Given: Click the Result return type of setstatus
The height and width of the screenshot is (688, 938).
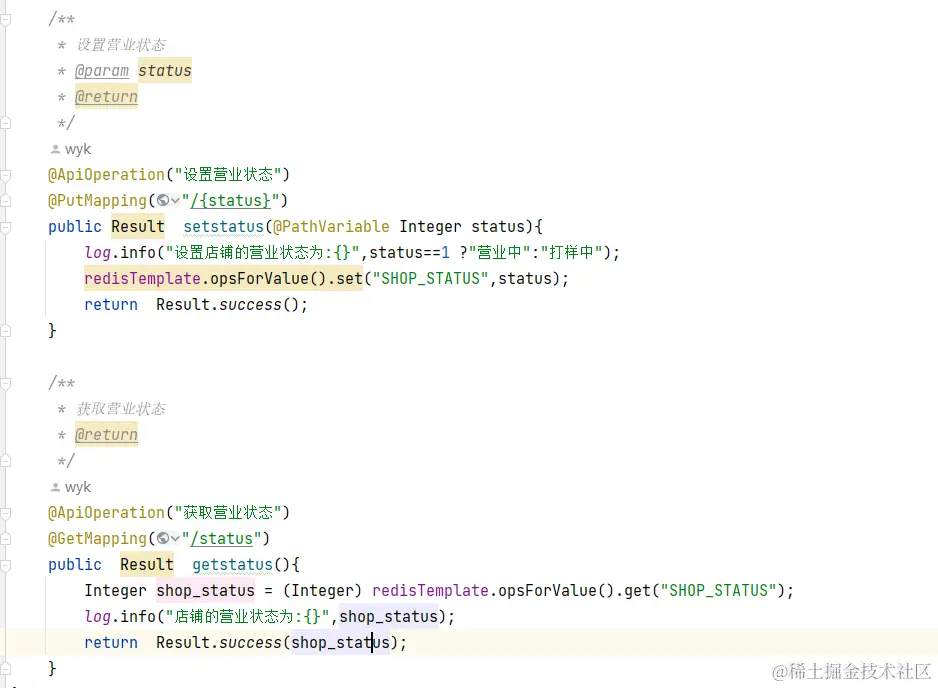Looking at the screenshot, I should click(138, 227).
